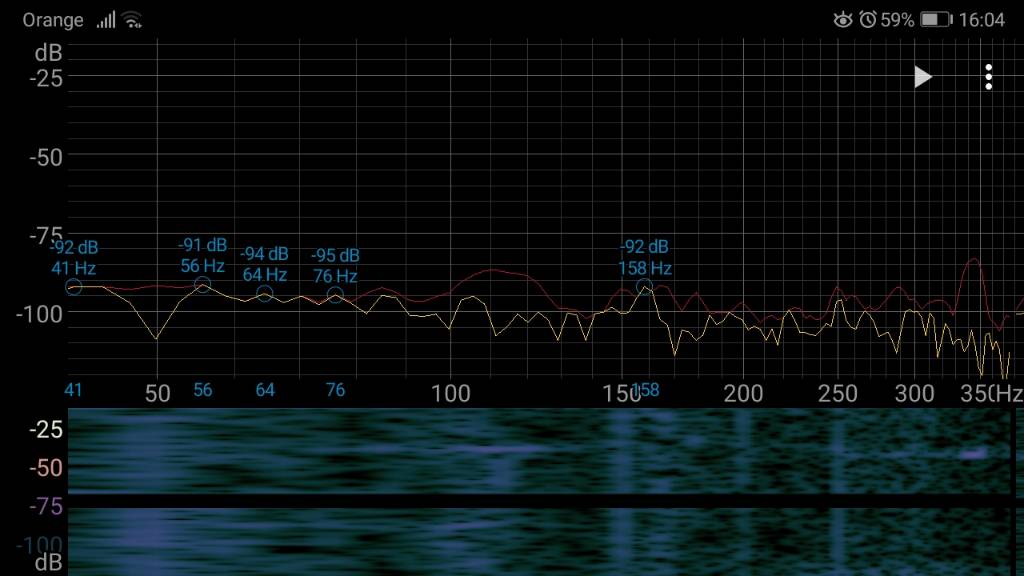Tap the alarm clock status icon

point(868,20)
